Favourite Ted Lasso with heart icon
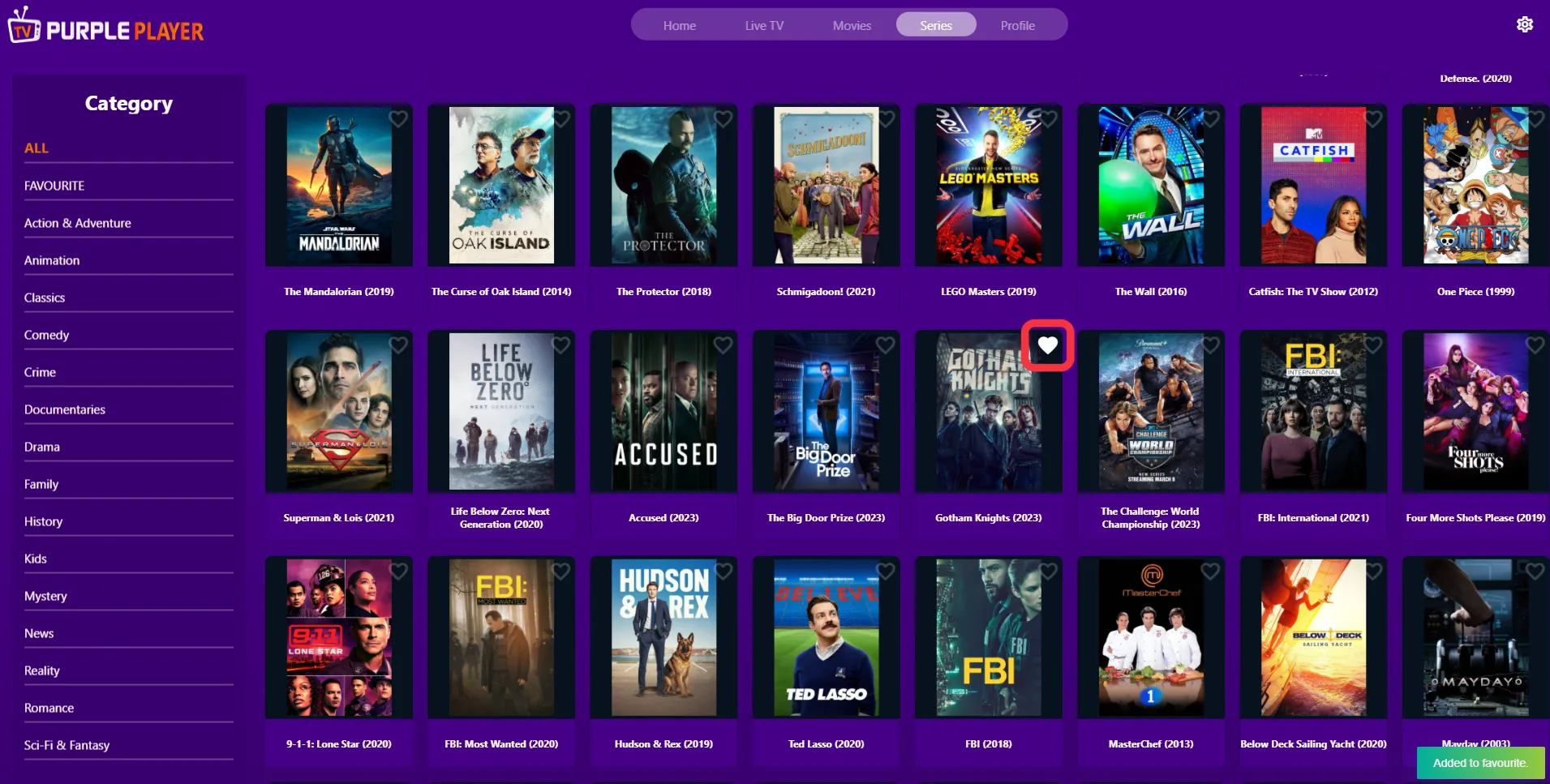 [x=885, y=572]
